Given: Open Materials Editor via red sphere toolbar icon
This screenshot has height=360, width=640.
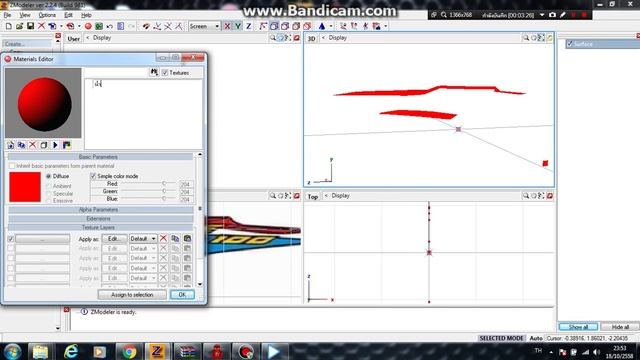Looking at the screenshot, I should 88,26.
